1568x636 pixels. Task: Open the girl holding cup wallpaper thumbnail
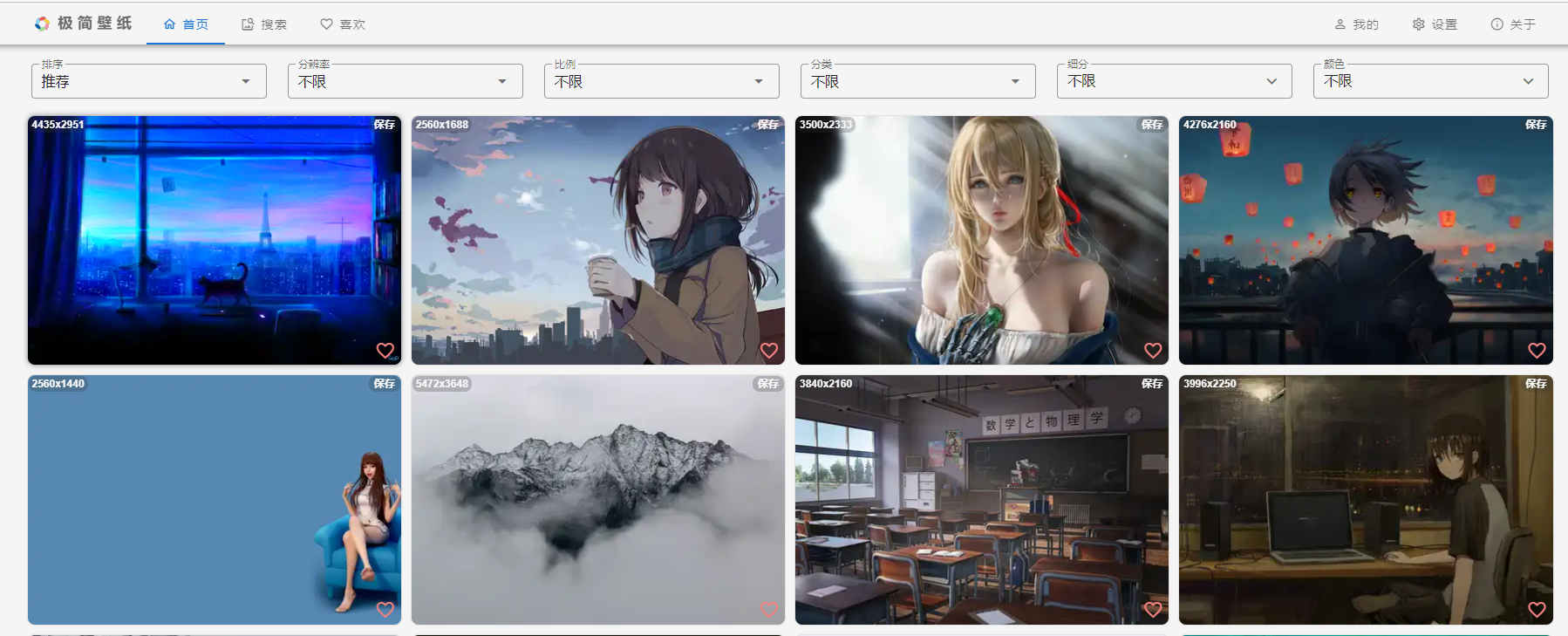click(x=598, y=240)
